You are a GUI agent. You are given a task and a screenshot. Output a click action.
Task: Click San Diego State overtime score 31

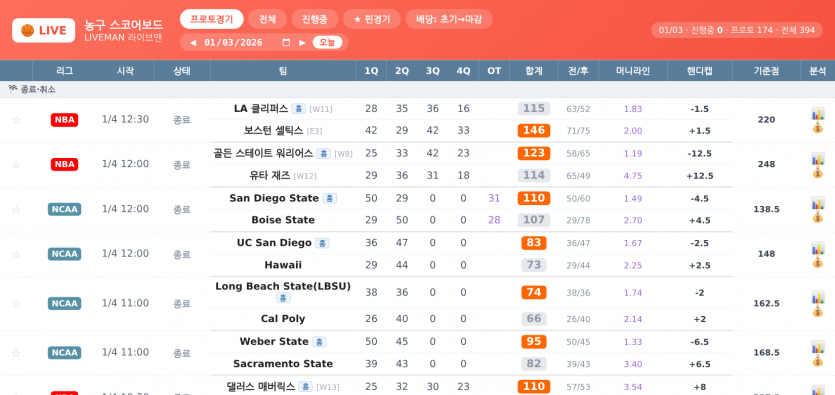(x=494, y=199)
